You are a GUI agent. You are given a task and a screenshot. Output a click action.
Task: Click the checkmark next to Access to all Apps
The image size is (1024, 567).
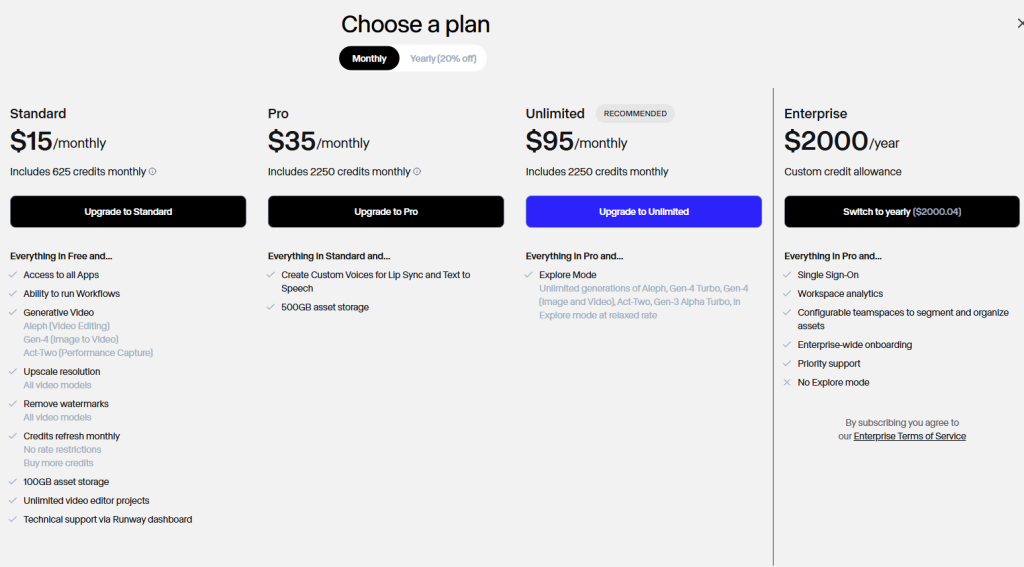click(x=13, y=275)
